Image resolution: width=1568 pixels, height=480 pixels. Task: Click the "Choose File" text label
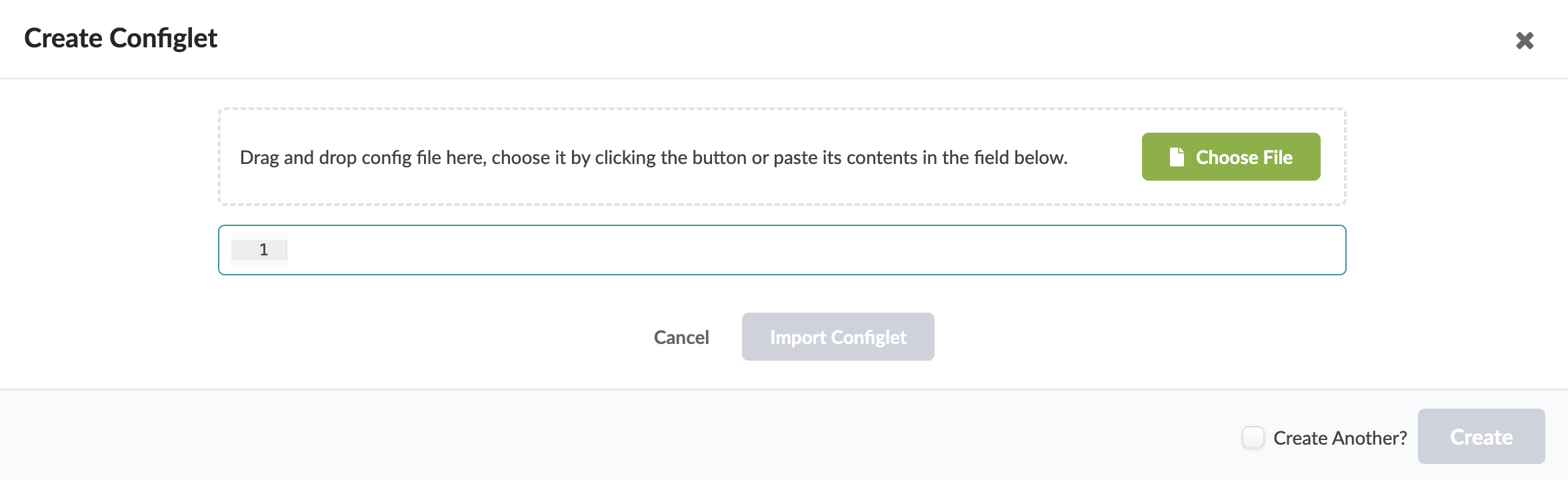pyautogui.click(x=1244, y=157)
